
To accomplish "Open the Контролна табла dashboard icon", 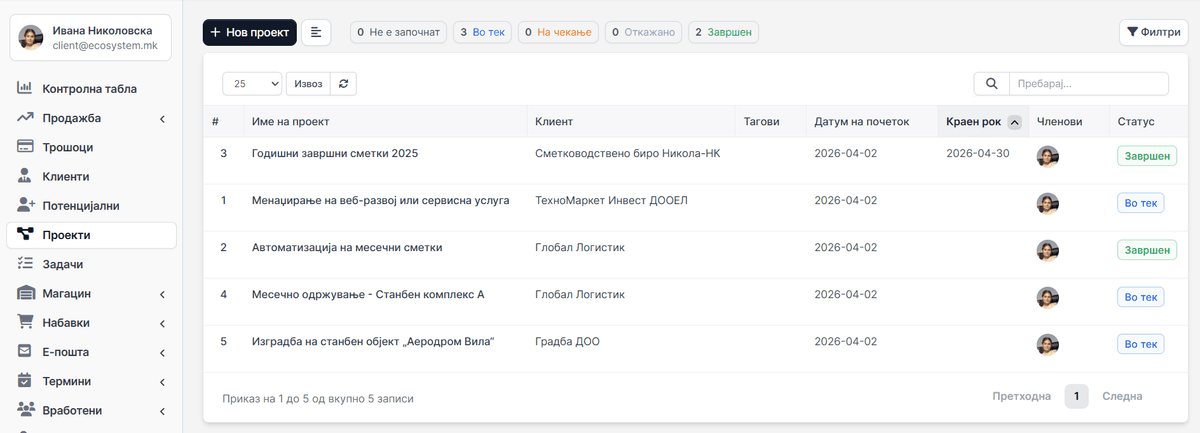I will coord(26,89).
